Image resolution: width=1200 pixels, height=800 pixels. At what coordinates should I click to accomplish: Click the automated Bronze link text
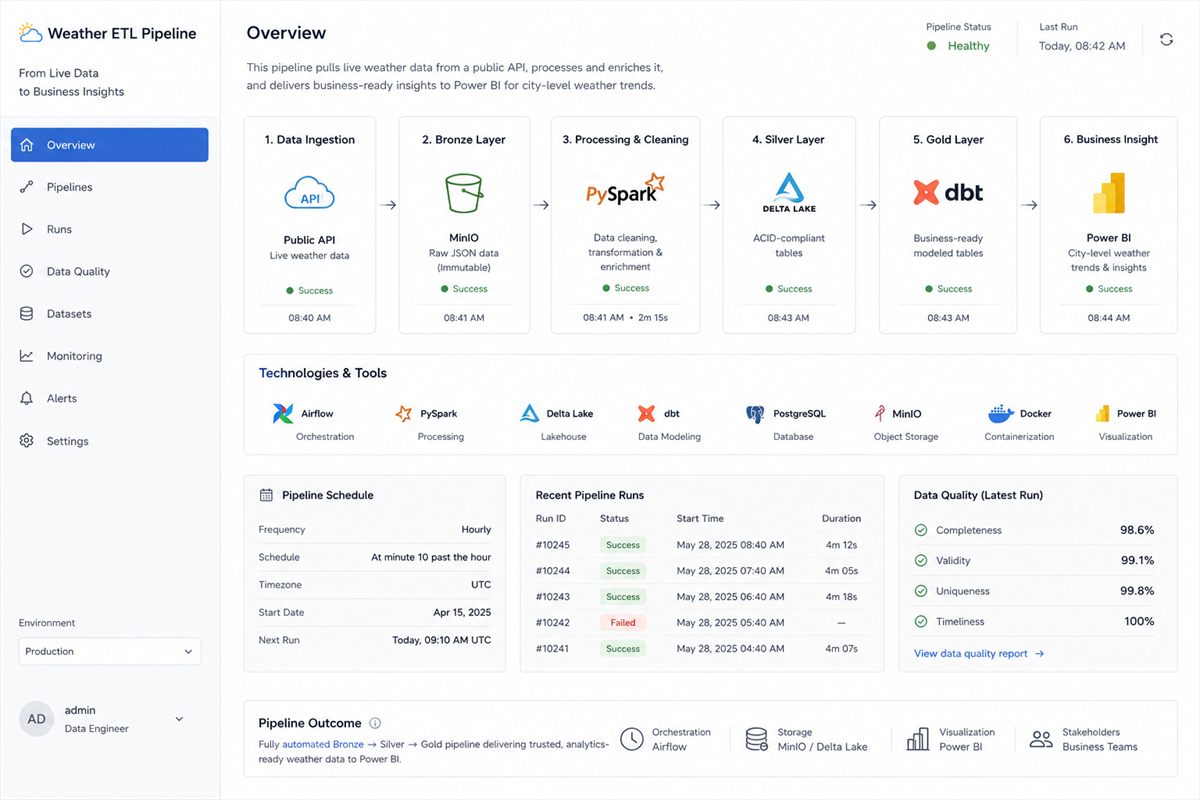tap(323, 744)
